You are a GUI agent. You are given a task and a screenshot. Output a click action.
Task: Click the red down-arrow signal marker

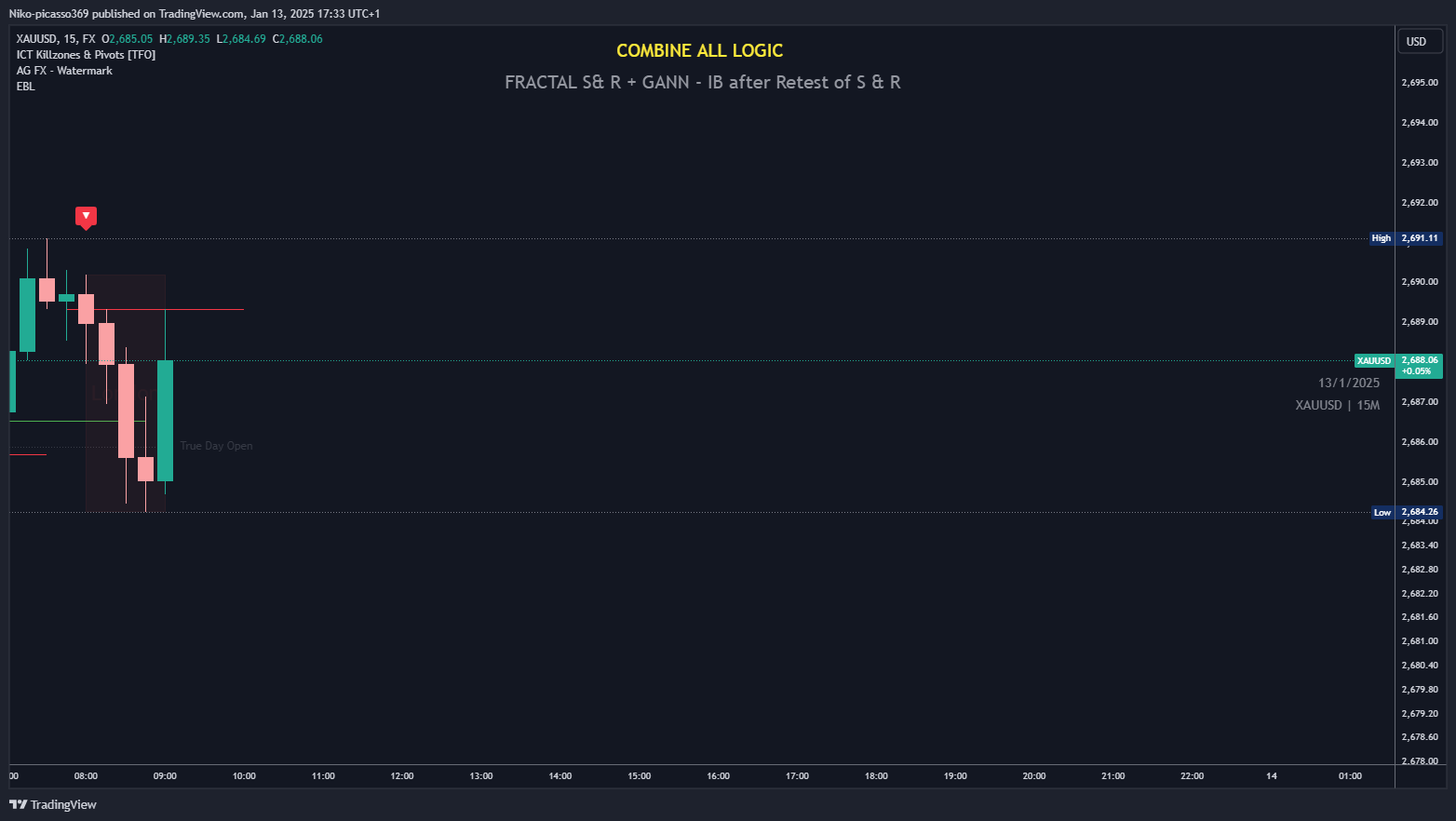[x=86, y=217]
